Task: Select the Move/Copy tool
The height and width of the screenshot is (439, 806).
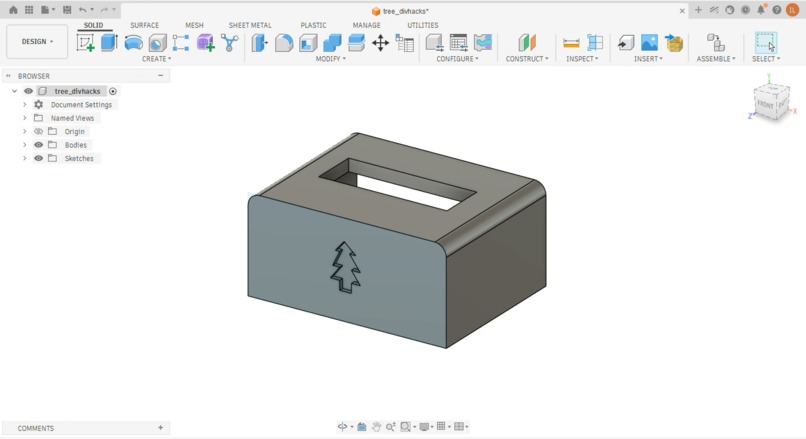Action: (380, 43)
